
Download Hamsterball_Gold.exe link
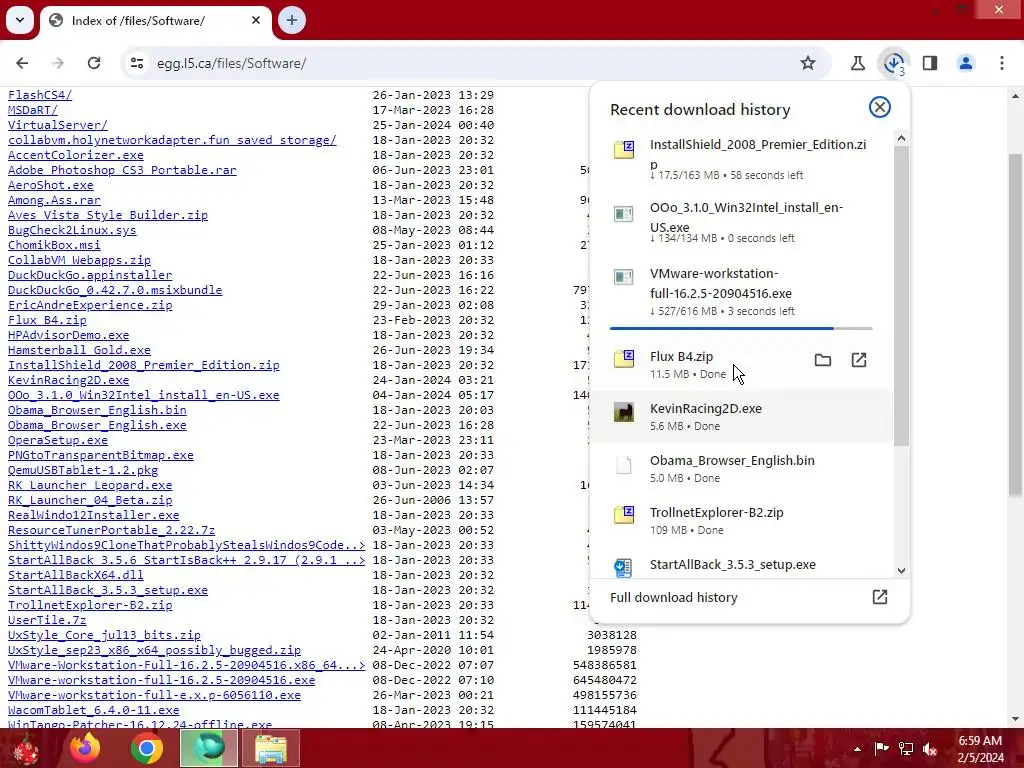click(79, 350)
